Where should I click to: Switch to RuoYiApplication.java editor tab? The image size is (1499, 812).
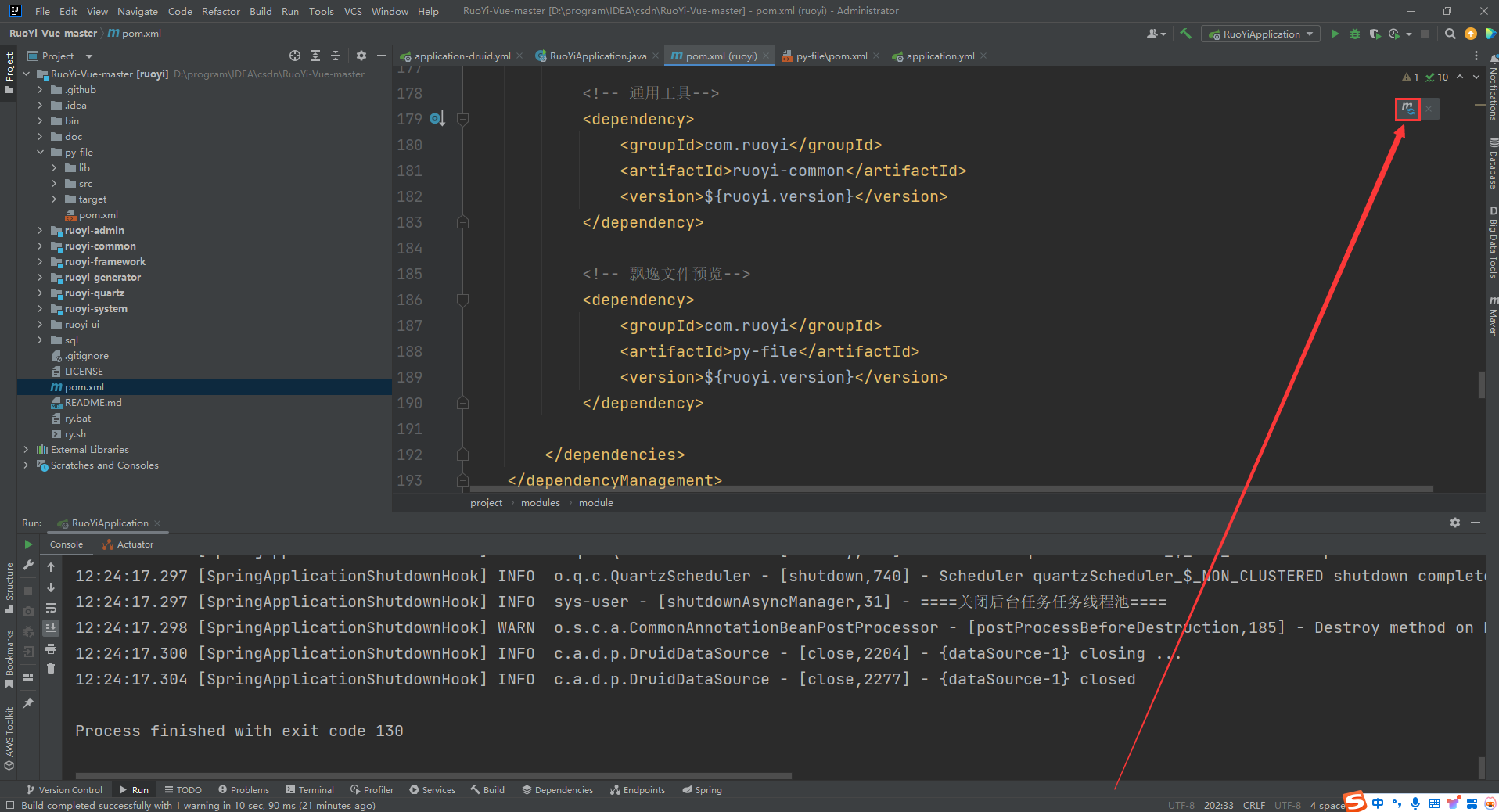(x=597, y=56)
